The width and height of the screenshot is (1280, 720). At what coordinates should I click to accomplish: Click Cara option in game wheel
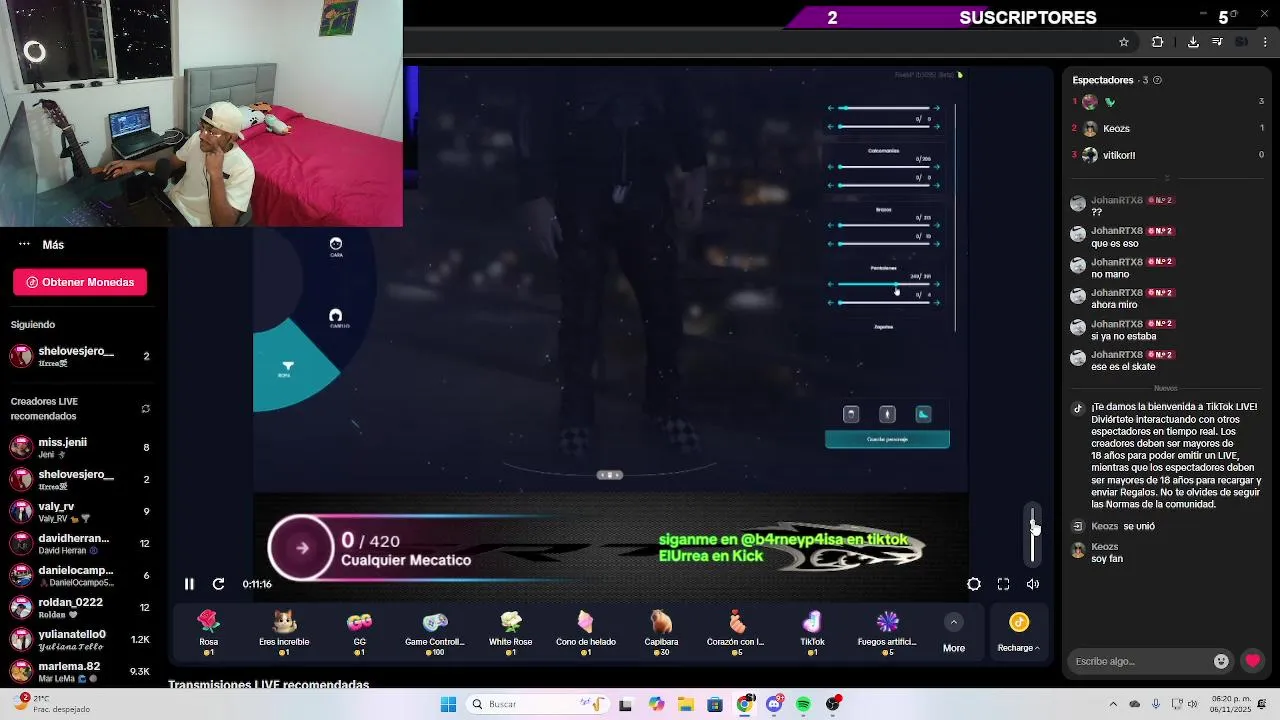tap(336, 247)
